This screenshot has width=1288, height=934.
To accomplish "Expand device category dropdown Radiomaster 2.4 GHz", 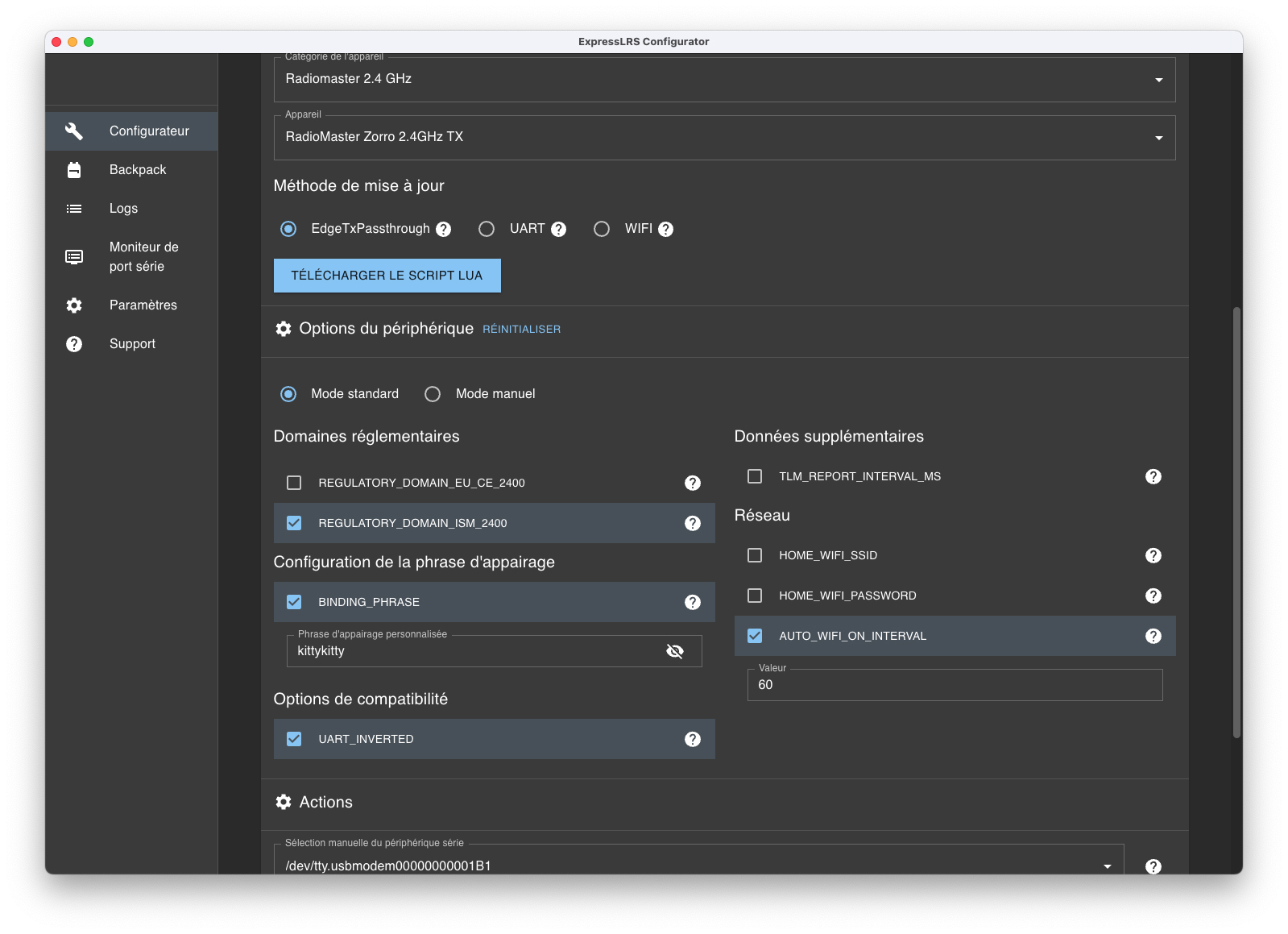I will (724, 79).
